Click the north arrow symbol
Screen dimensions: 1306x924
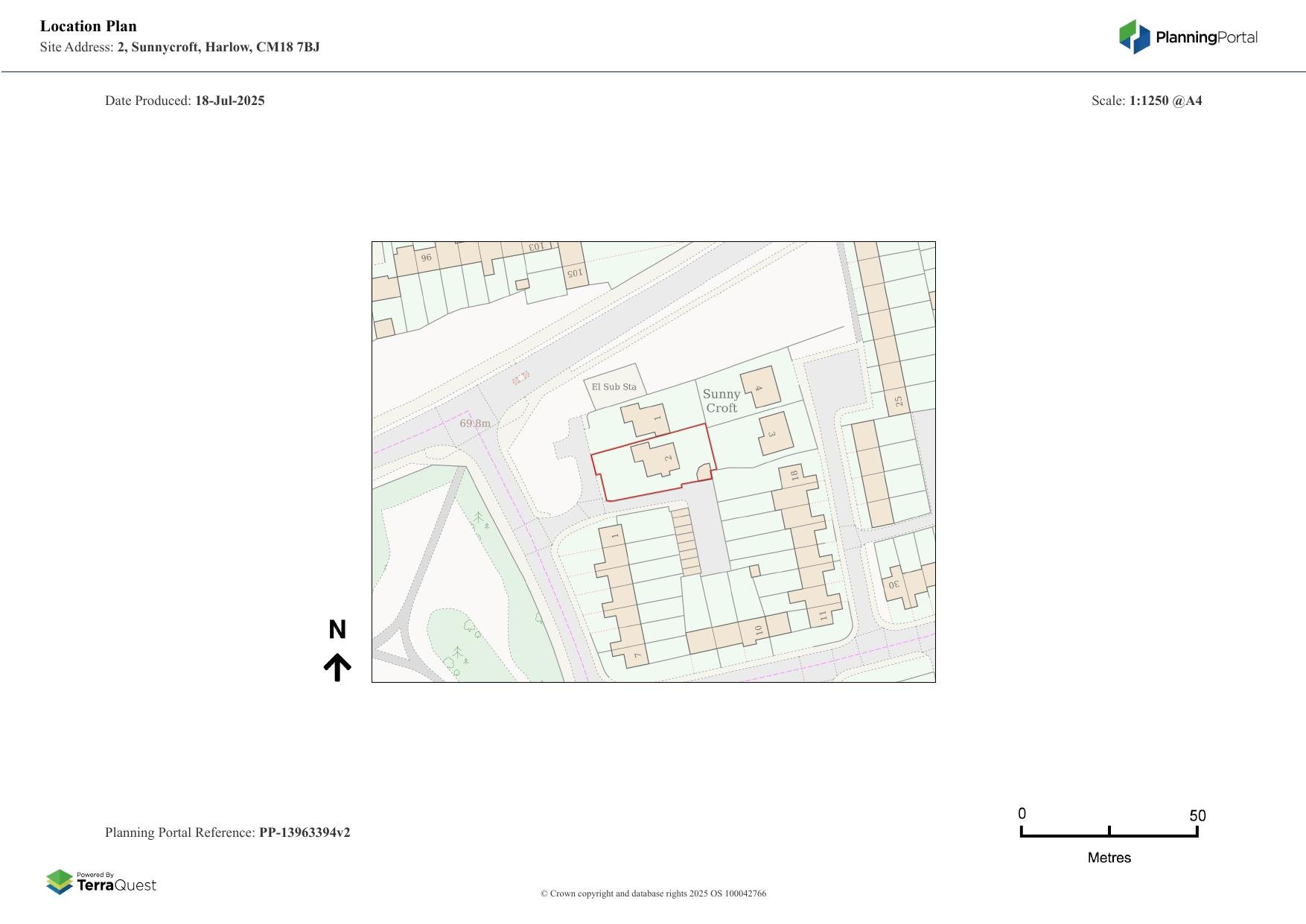pyautogui.click(x=339, y=665)
